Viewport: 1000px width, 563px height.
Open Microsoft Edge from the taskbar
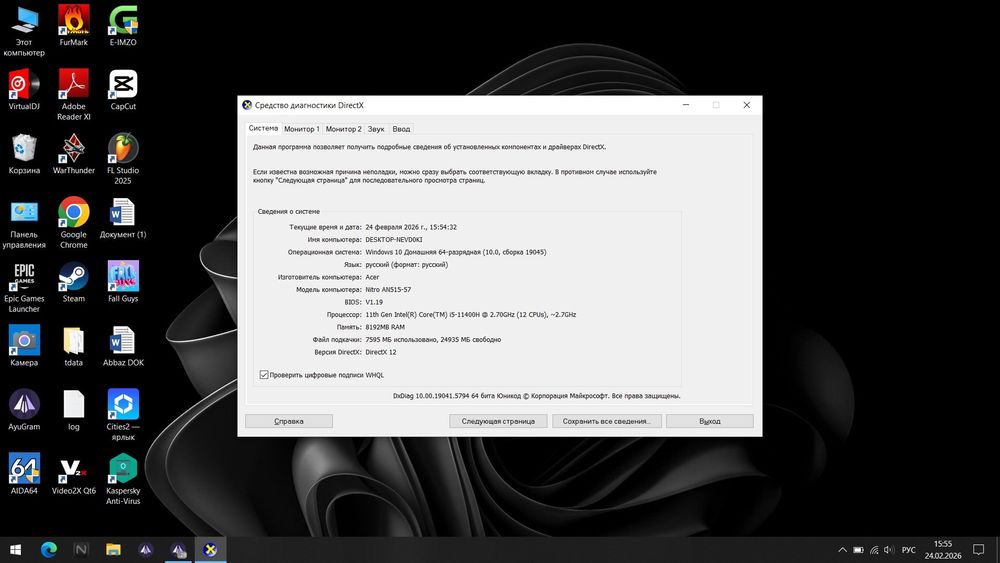(48, 550)
